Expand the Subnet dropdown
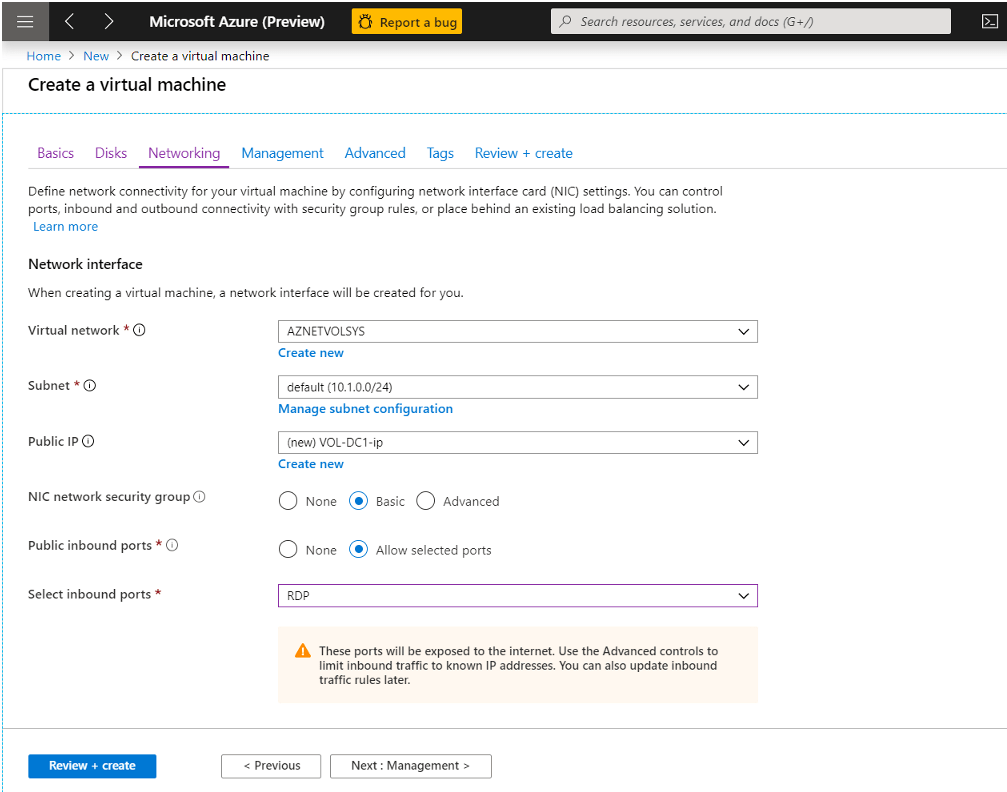This screenshot has height=792, width=1007. [x=517, y=387]
